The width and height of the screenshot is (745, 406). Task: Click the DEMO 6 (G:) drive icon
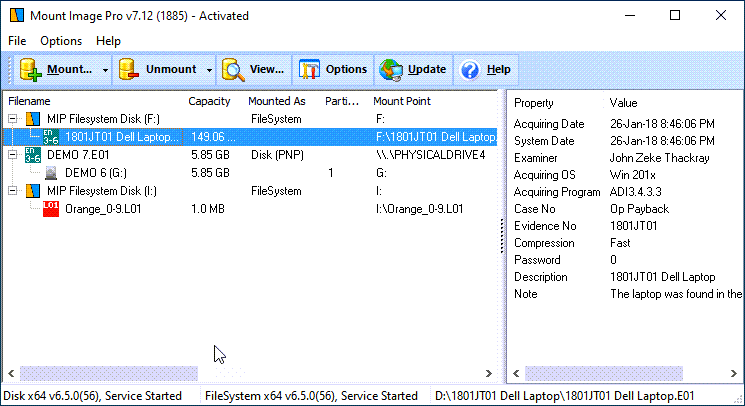[x=51, y=173]
